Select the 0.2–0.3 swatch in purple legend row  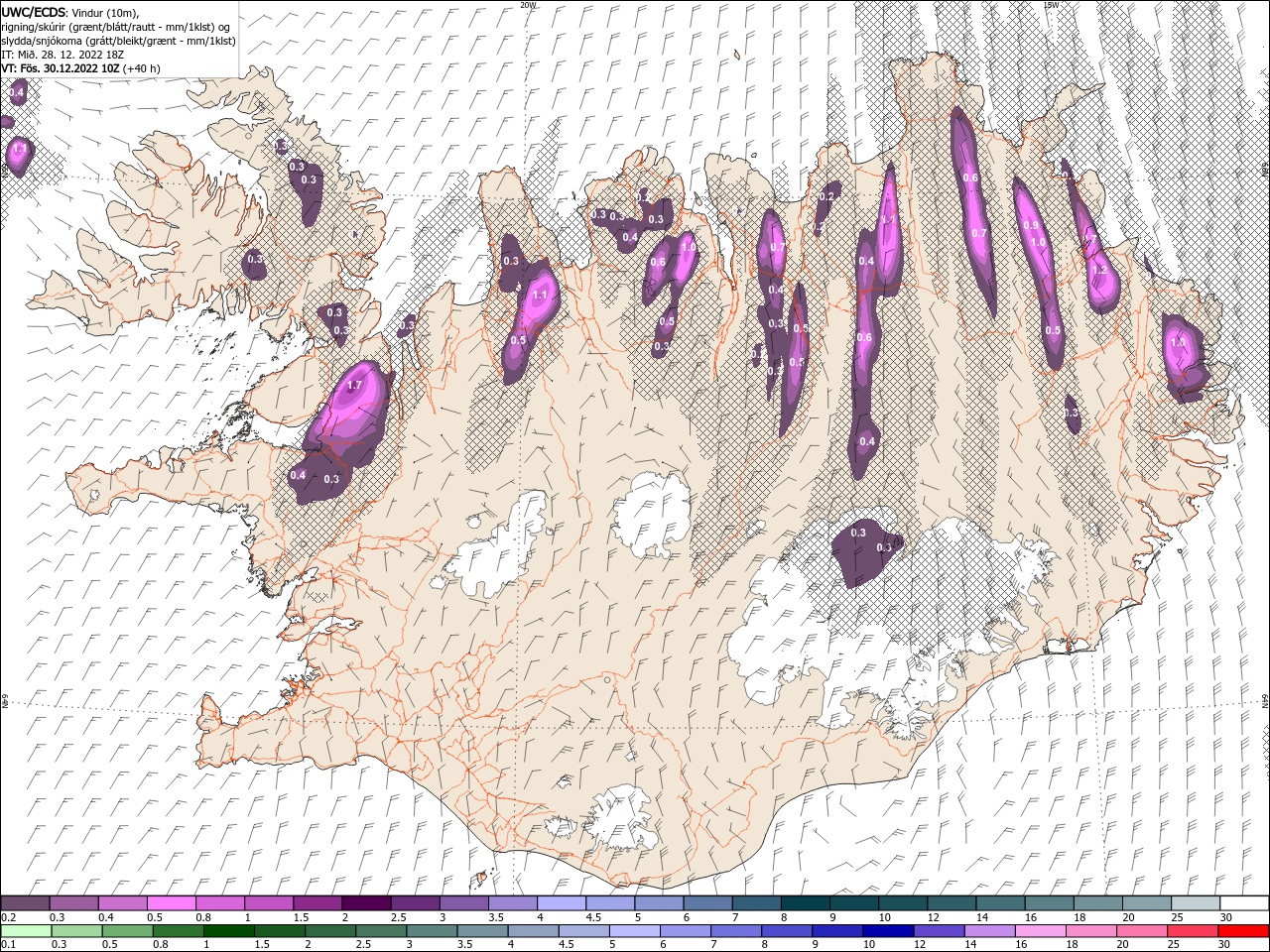[25, 903]
